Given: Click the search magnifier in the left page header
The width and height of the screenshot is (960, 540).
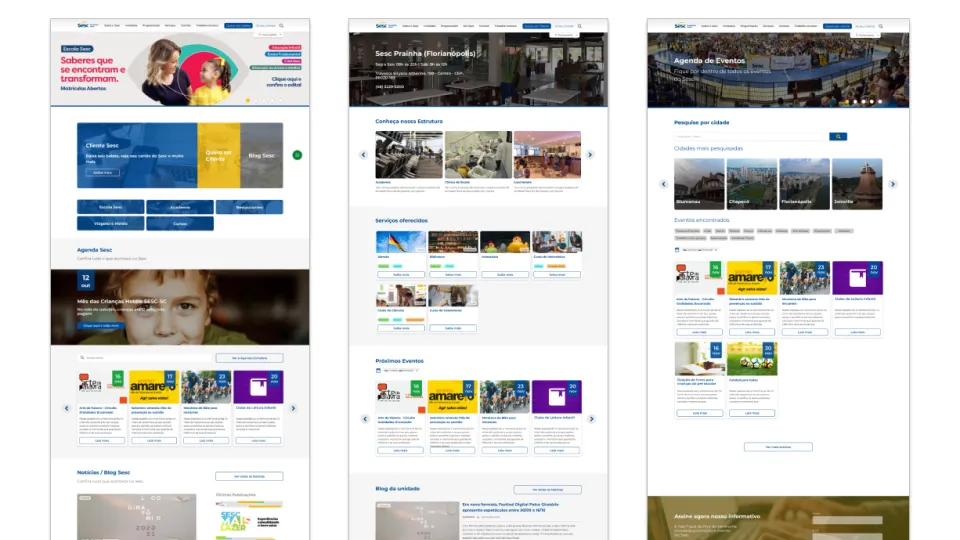Looking at the screenshot, I should (281, 25).
